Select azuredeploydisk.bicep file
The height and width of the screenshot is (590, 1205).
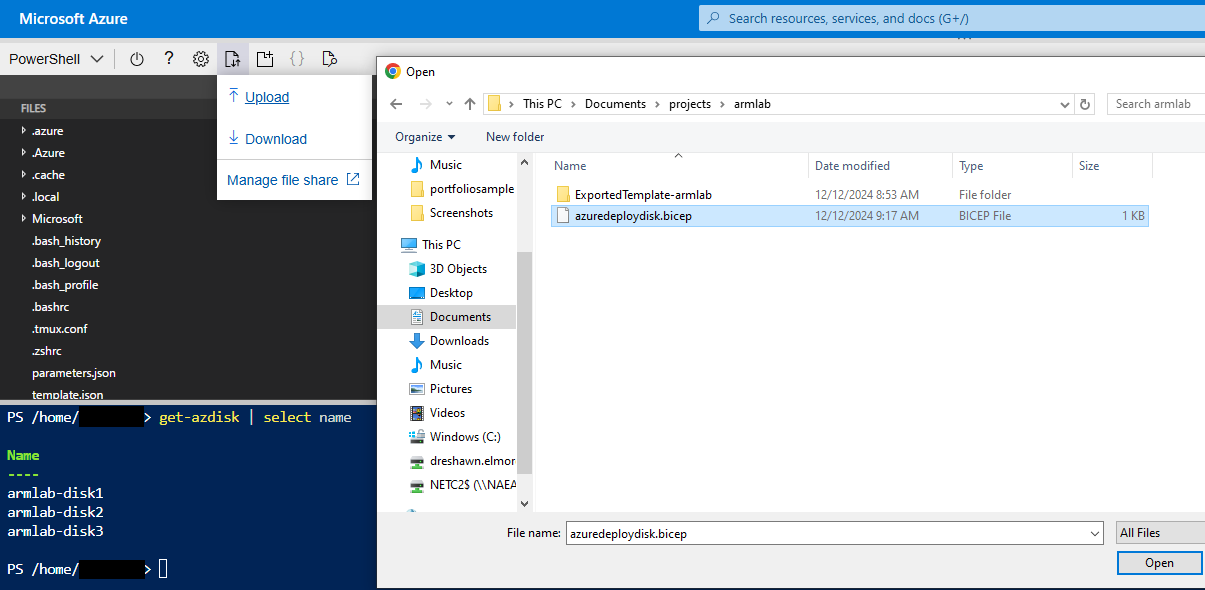[x=850, y=216]
